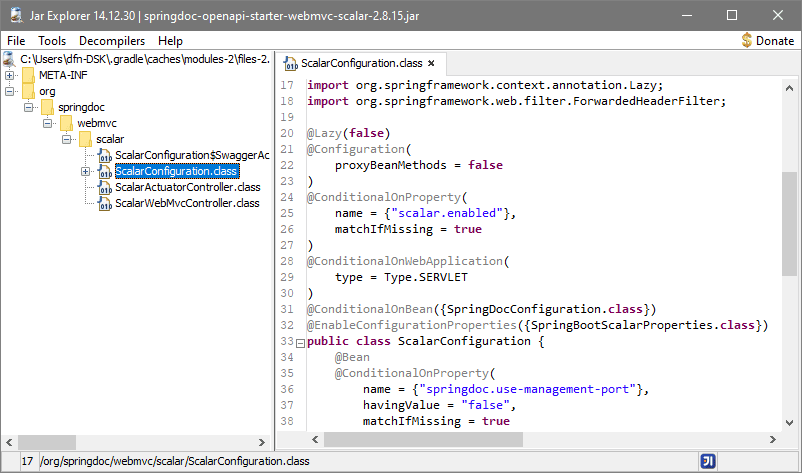Click 'public class ScalarConfiguration' on line 33
Viewport: 802px width, 473px height.
coord(418,341)
